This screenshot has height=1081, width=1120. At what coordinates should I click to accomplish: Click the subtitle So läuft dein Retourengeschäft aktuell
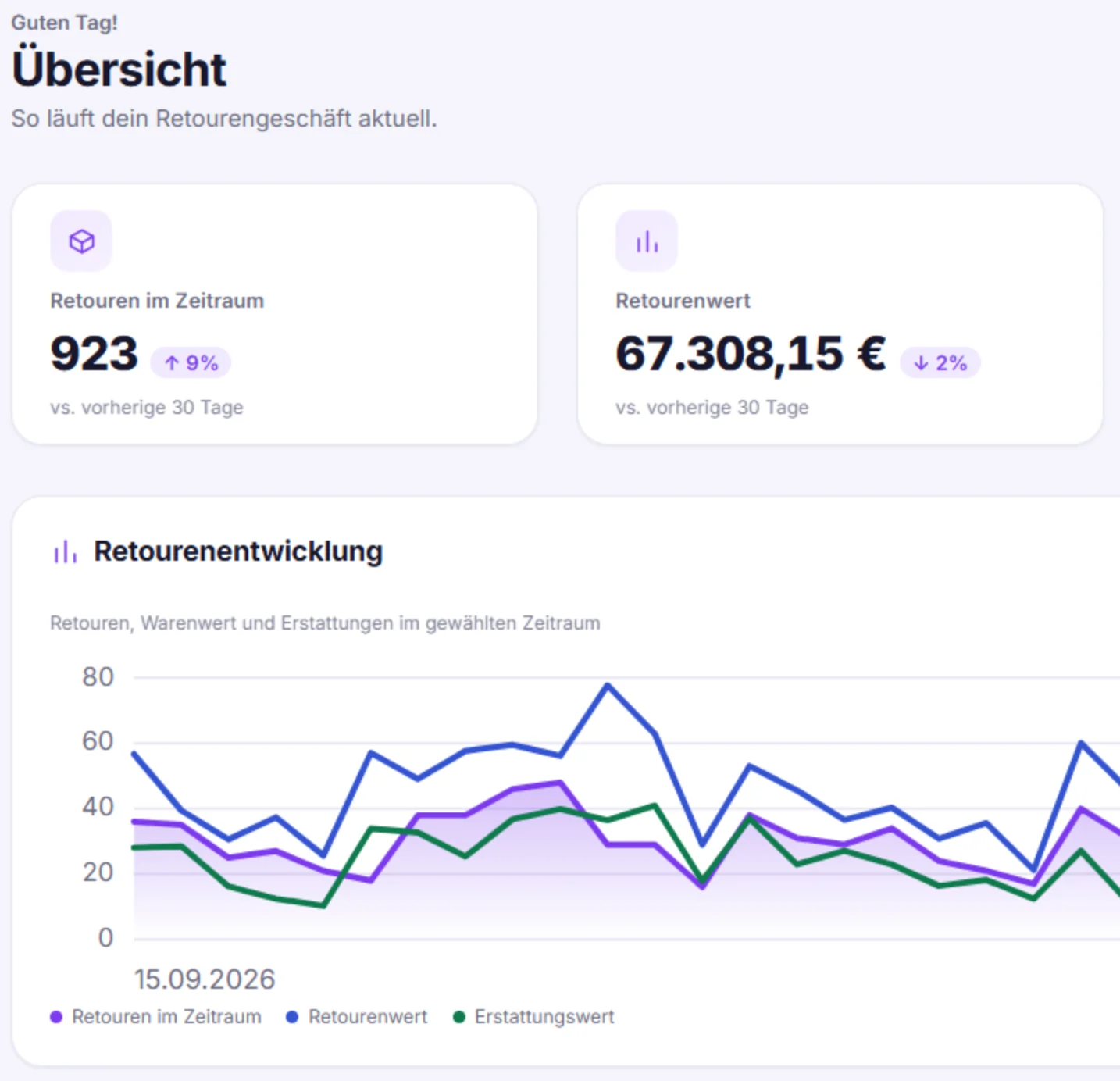[x=224, y=119]
